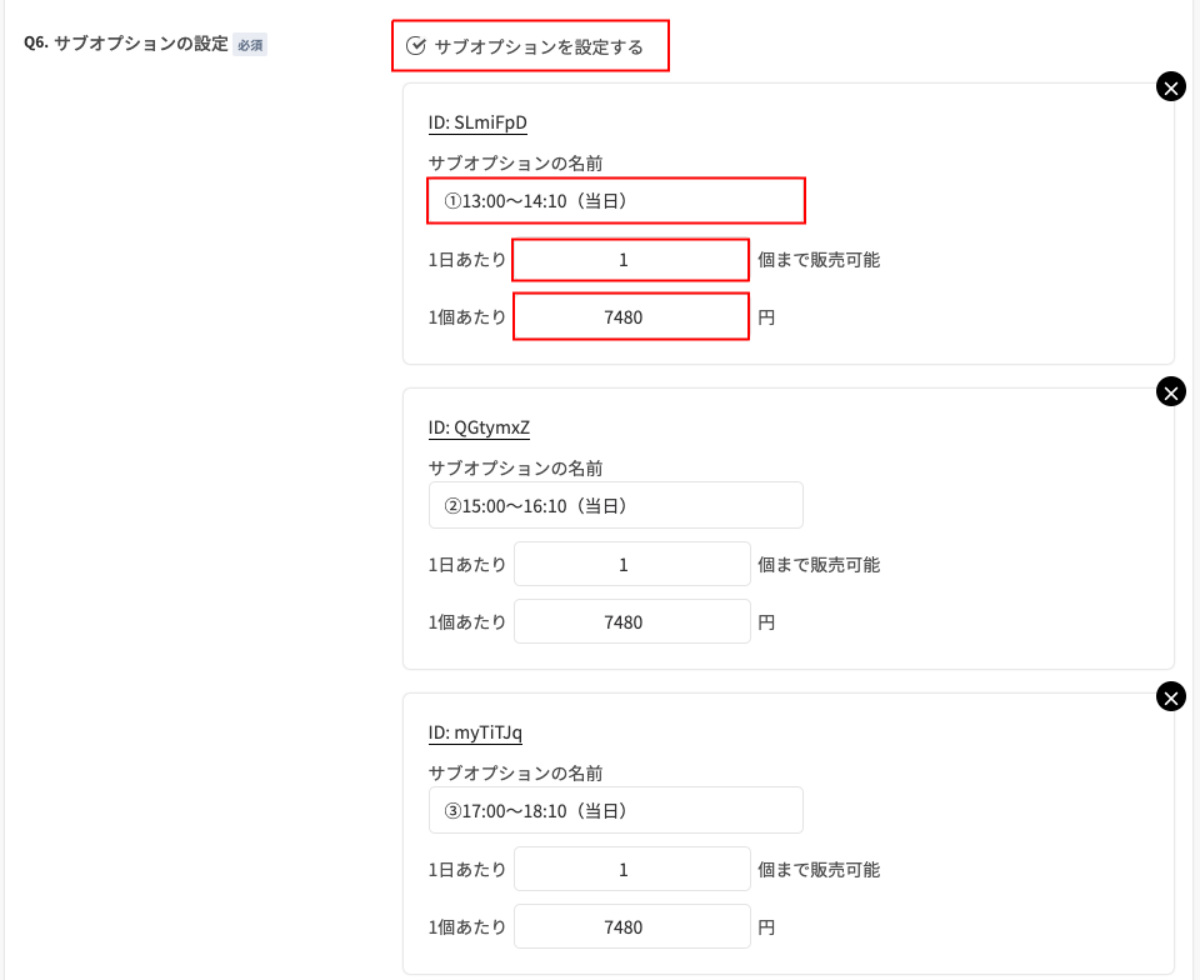Delete sub-option QGtymxZ using X icon
This screenshot has height=980, width=1200.
1170,391
